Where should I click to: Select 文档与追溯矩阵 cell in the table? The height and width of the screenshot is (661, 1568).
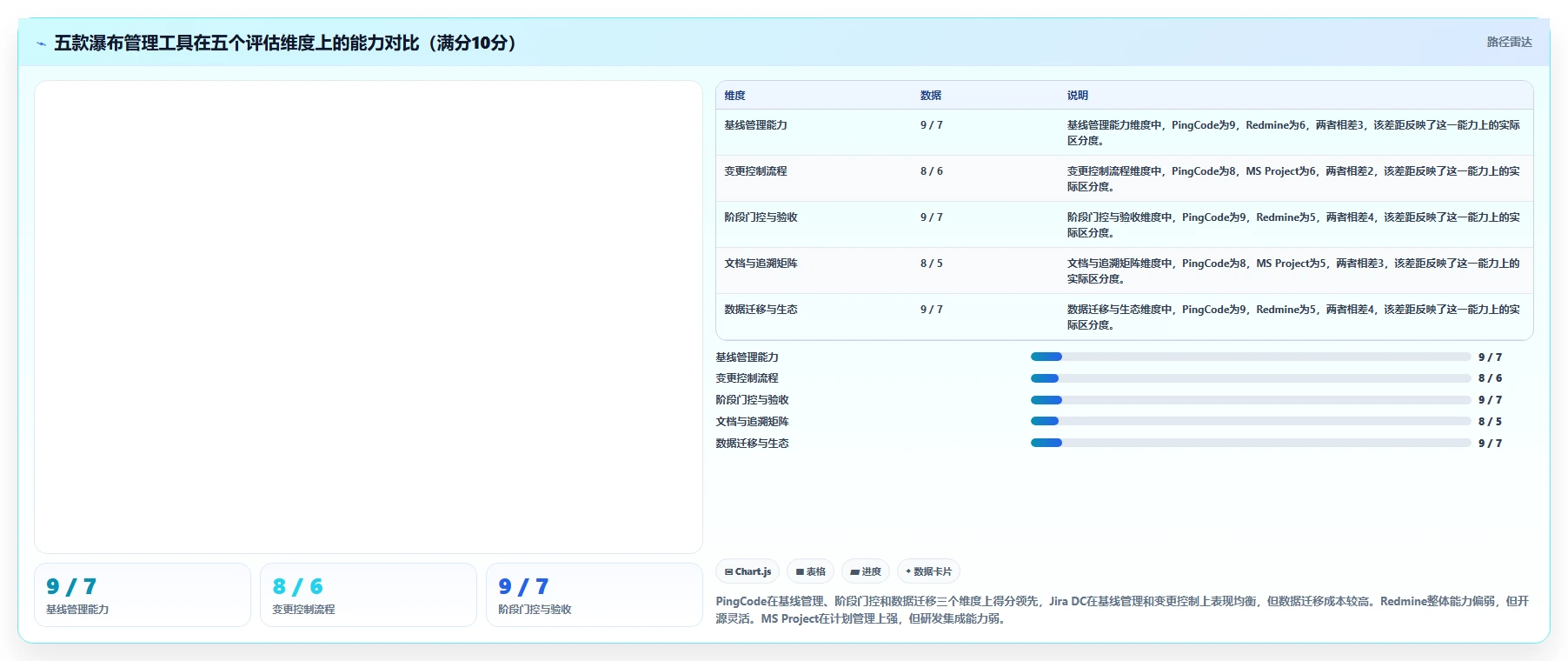click(761, 264)
